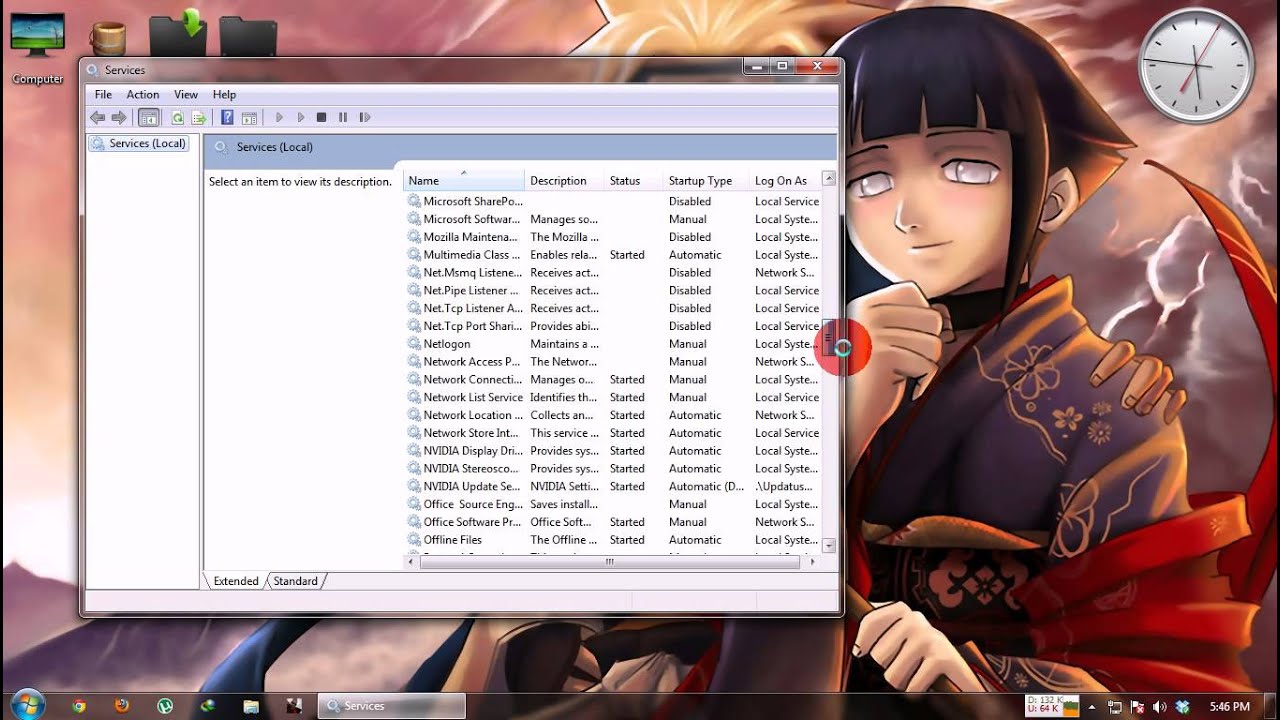The height and width of the screenshot is (720, 1280).
Task: Sort by the Startup Type column header
Action: click(706, 181)
